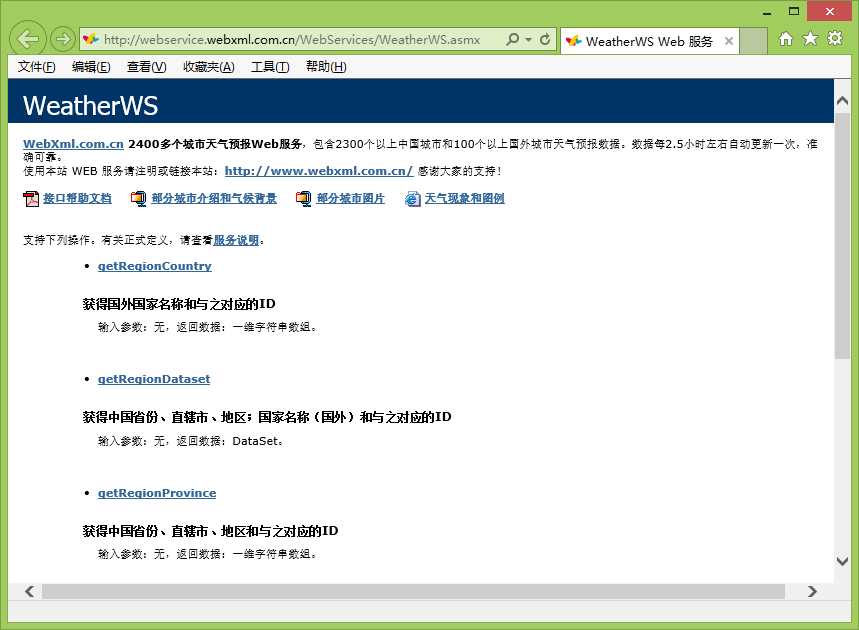Click text 输入参数：无，返回数据：DataSet。
859x630 pixels.
pyautogui.click(x=191, y=441)
